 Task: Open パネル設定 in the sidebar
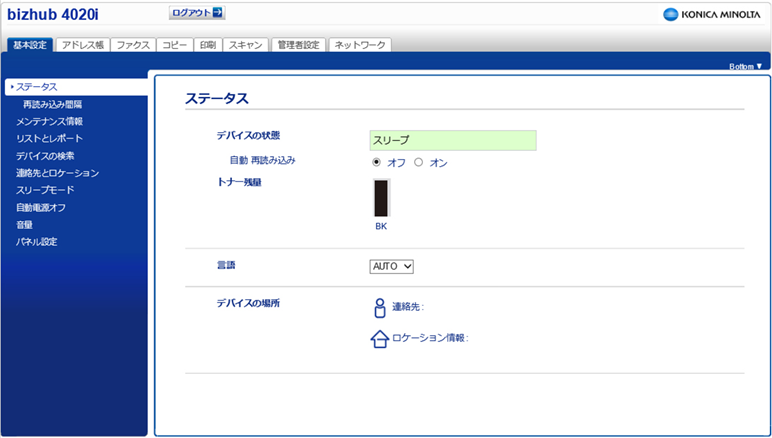pyautogui.click(x=36, y=242)
